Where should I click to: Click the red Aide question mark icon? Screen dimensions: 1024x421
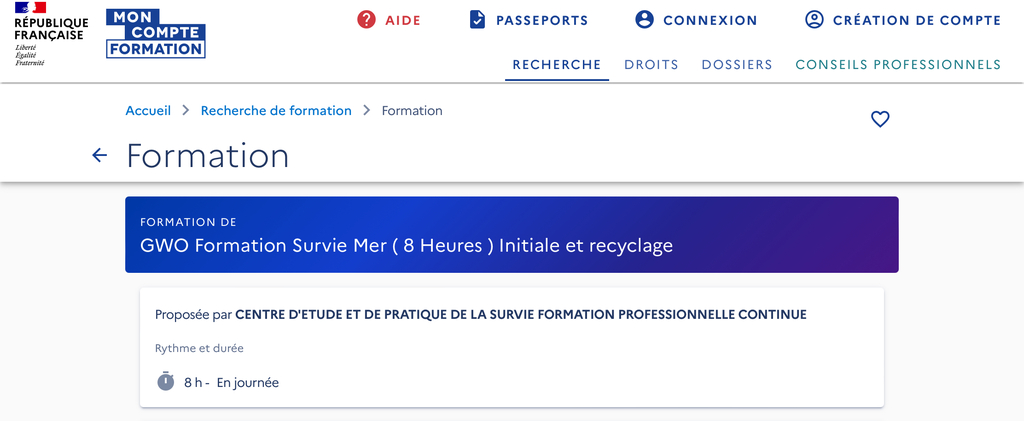[366, 20]
